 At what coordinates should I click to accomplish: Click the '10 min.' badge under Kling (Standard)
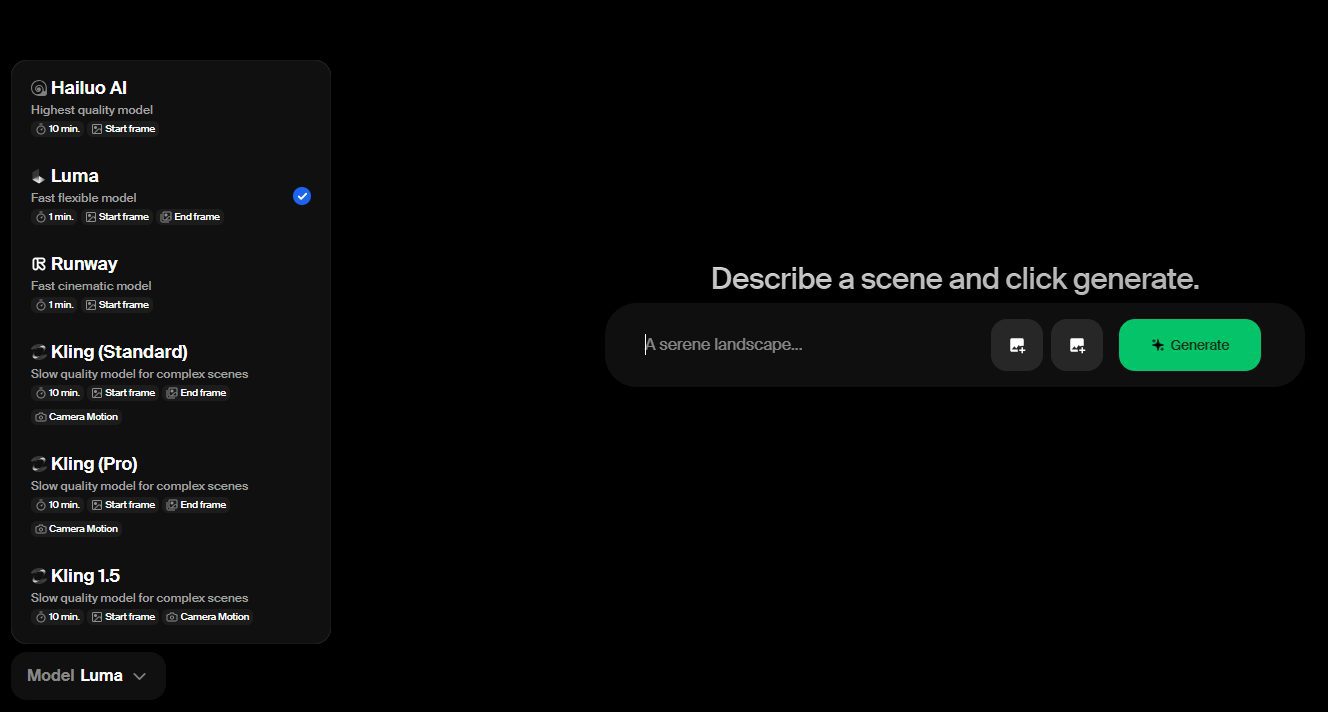tap(57, 393)
